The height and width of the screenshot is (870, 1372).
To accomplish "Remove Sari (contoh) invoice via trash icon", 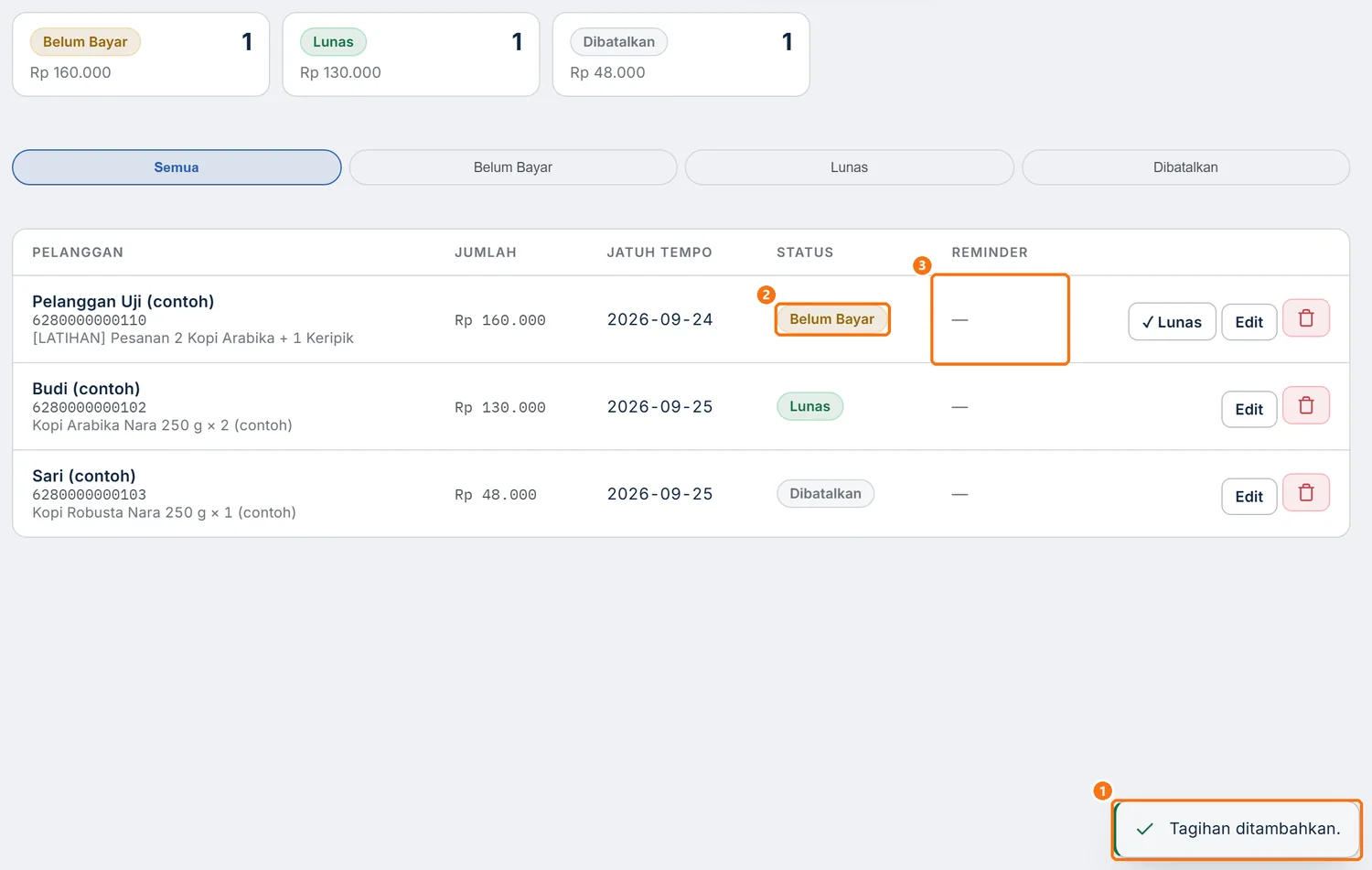I will pyautogui.click(x=1306, y=492).
